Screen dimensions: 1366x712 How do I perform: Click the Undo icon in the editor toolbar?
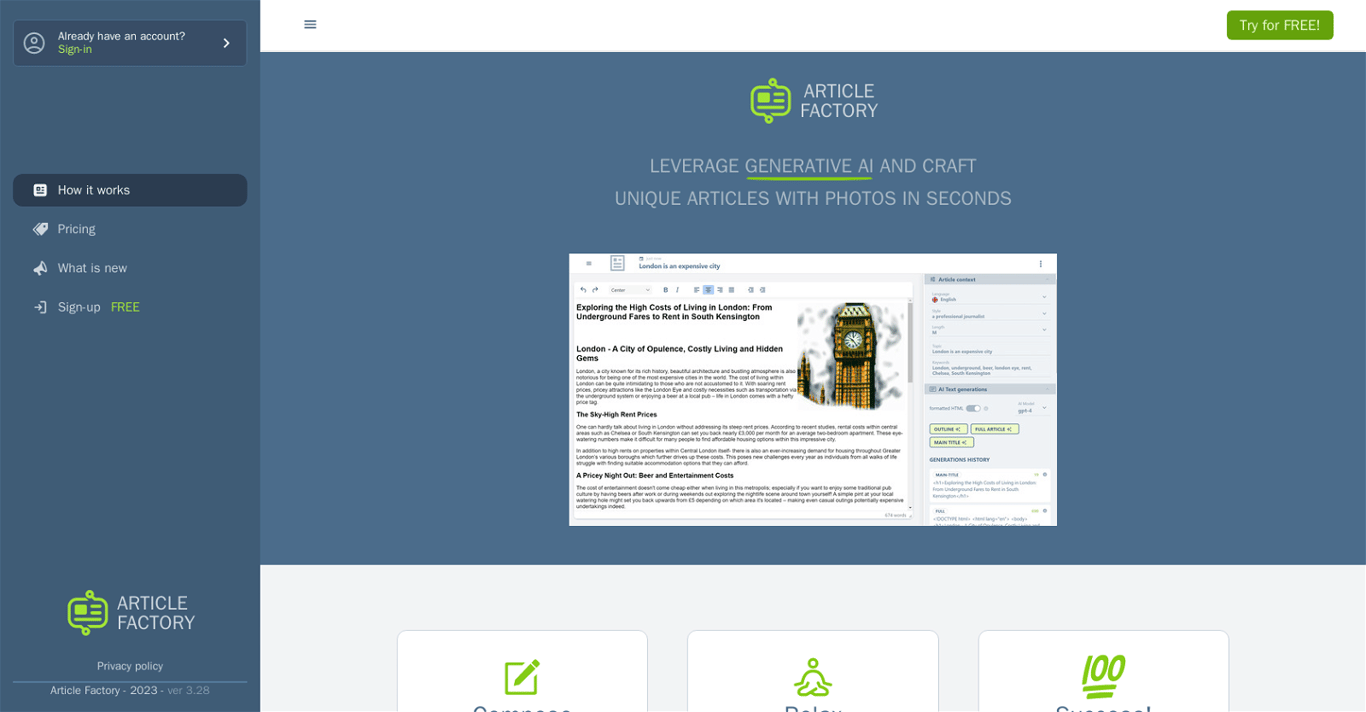point(583,290)
